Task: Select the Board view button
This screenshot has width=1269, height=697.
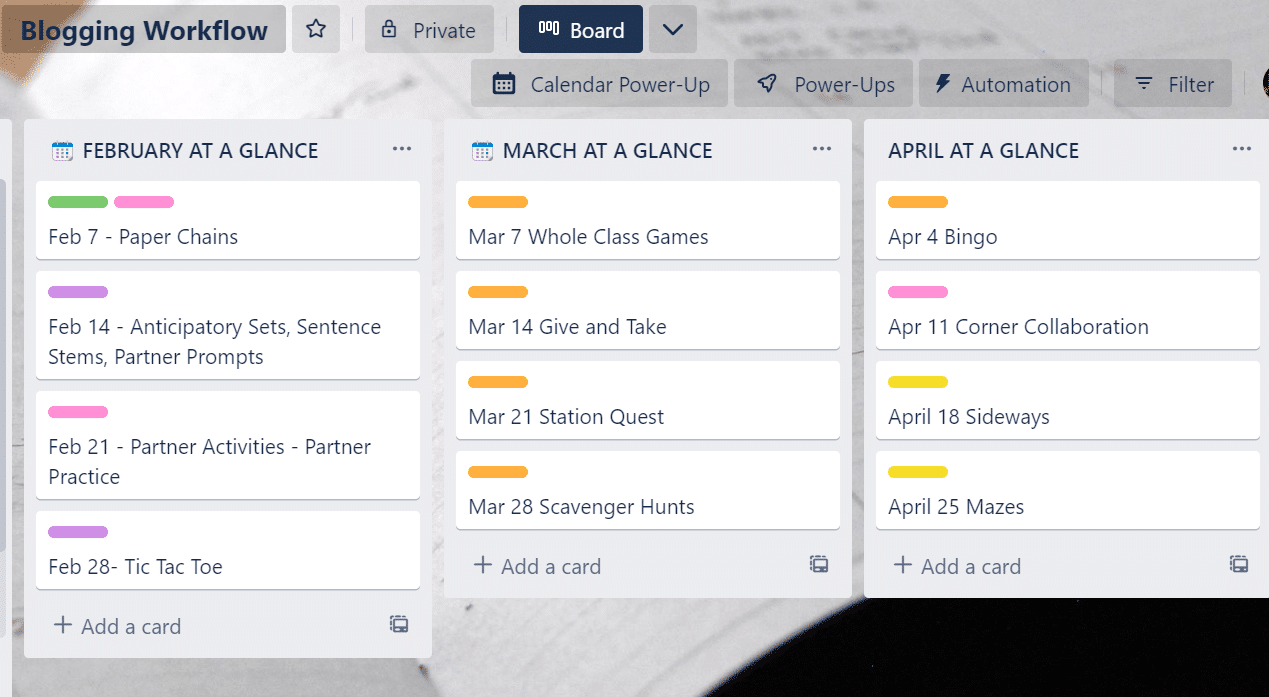Action: coord(580,29)
